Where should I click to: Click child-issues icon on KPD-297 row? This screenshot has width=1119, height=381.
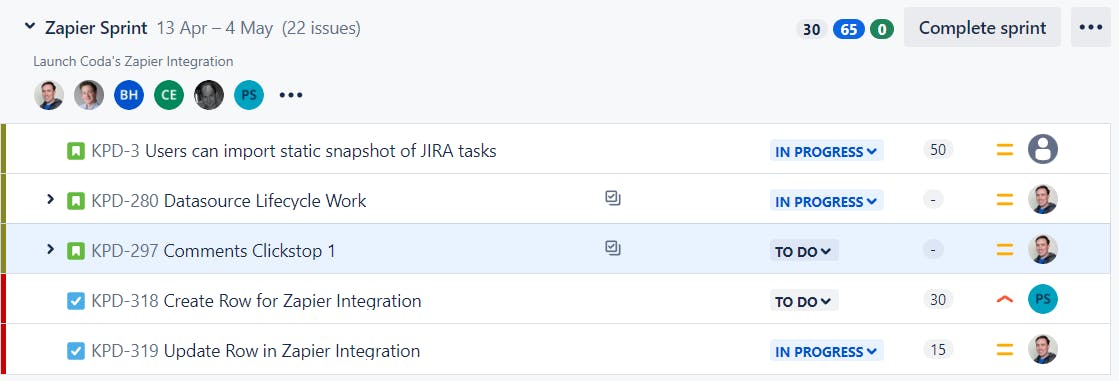click(612, 248)
